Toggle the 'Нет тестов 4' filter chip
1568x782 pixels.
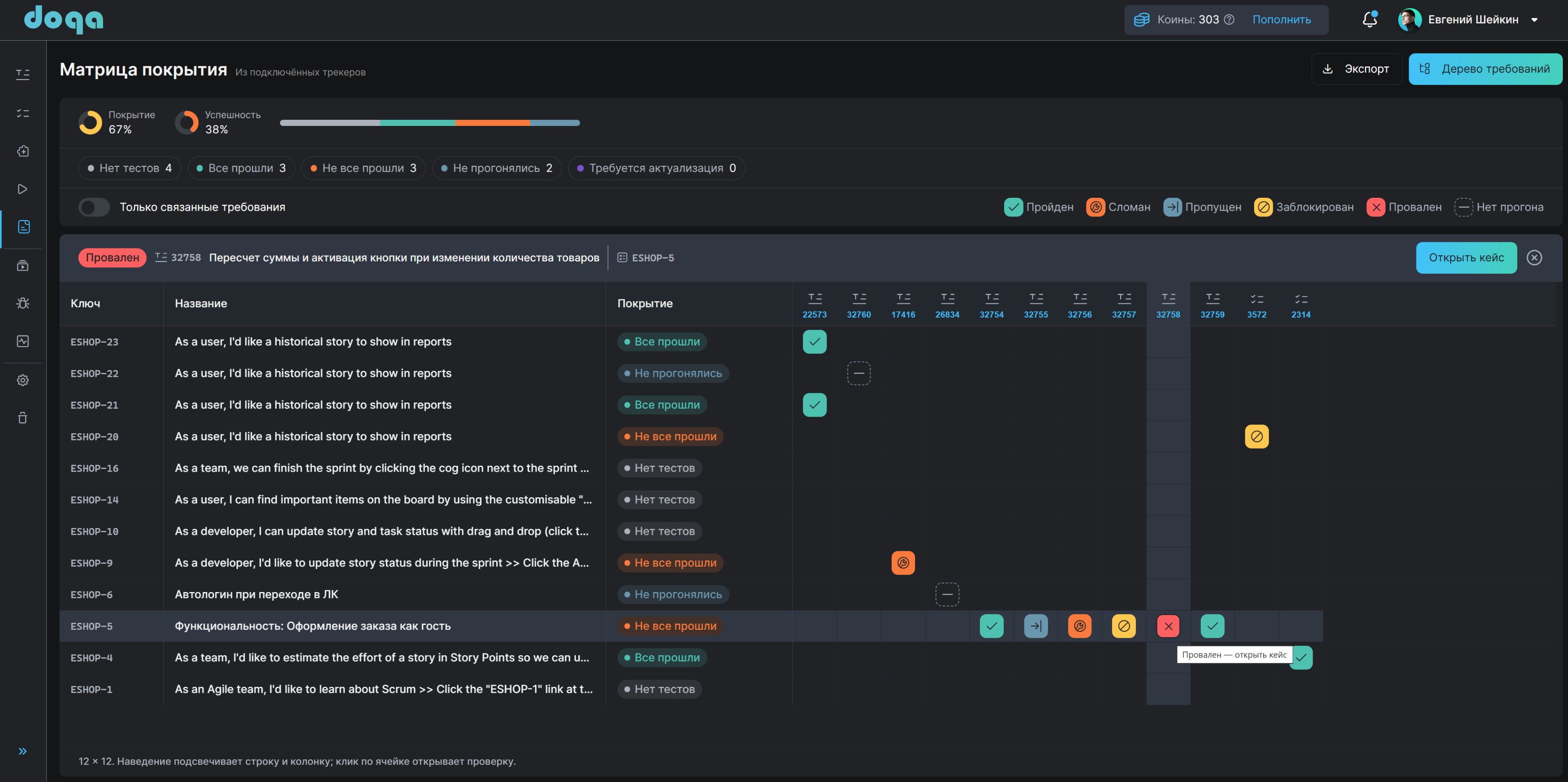(129, 168)
